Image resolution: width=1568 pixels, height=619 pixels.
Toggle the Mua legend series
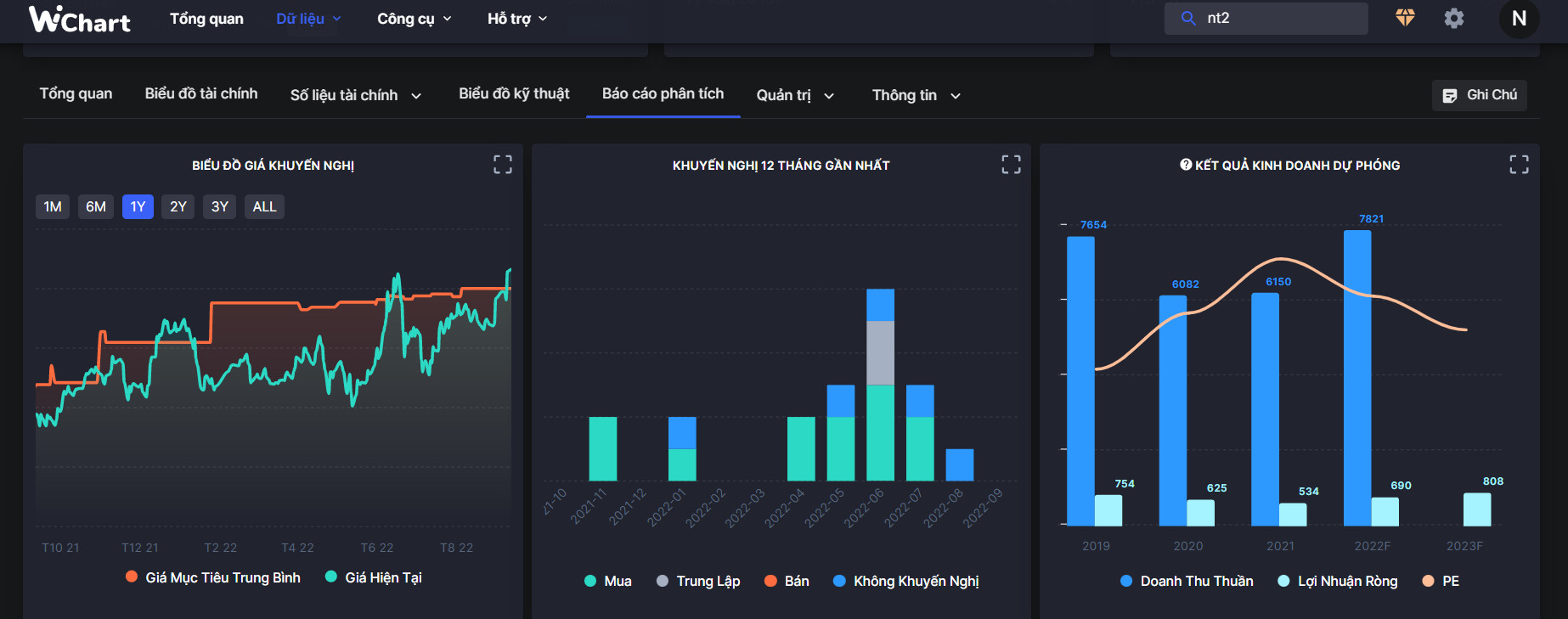(x=608, y=581)
